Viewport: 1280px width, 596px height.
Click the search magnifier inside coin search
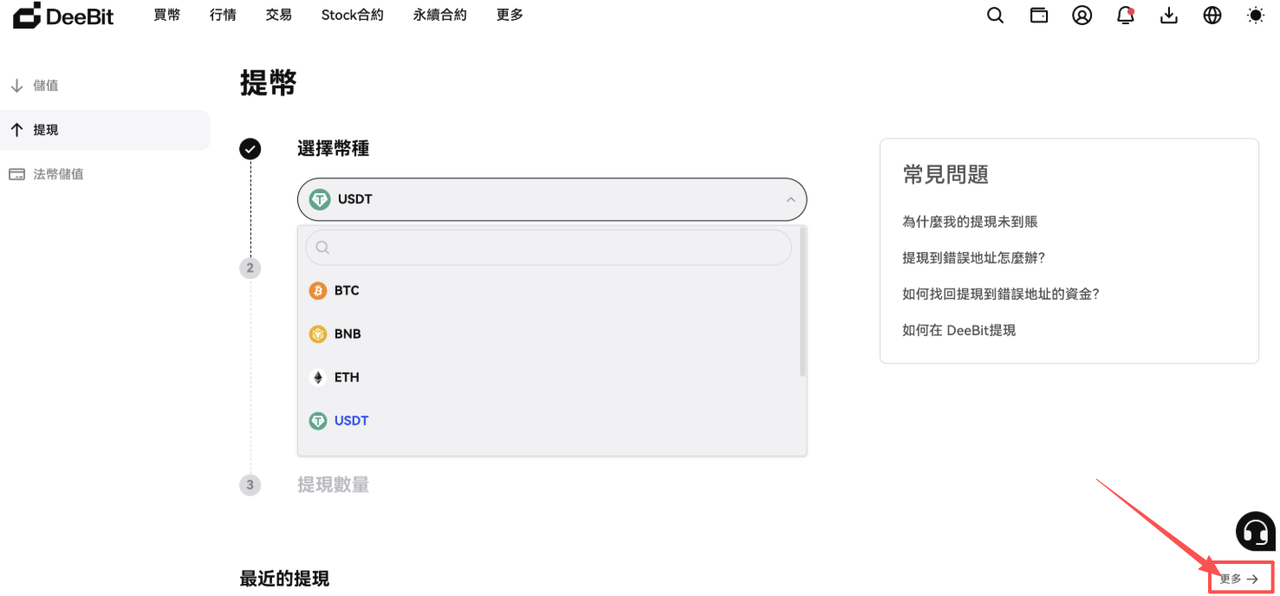pyautogui.click(x=322, y=248)
